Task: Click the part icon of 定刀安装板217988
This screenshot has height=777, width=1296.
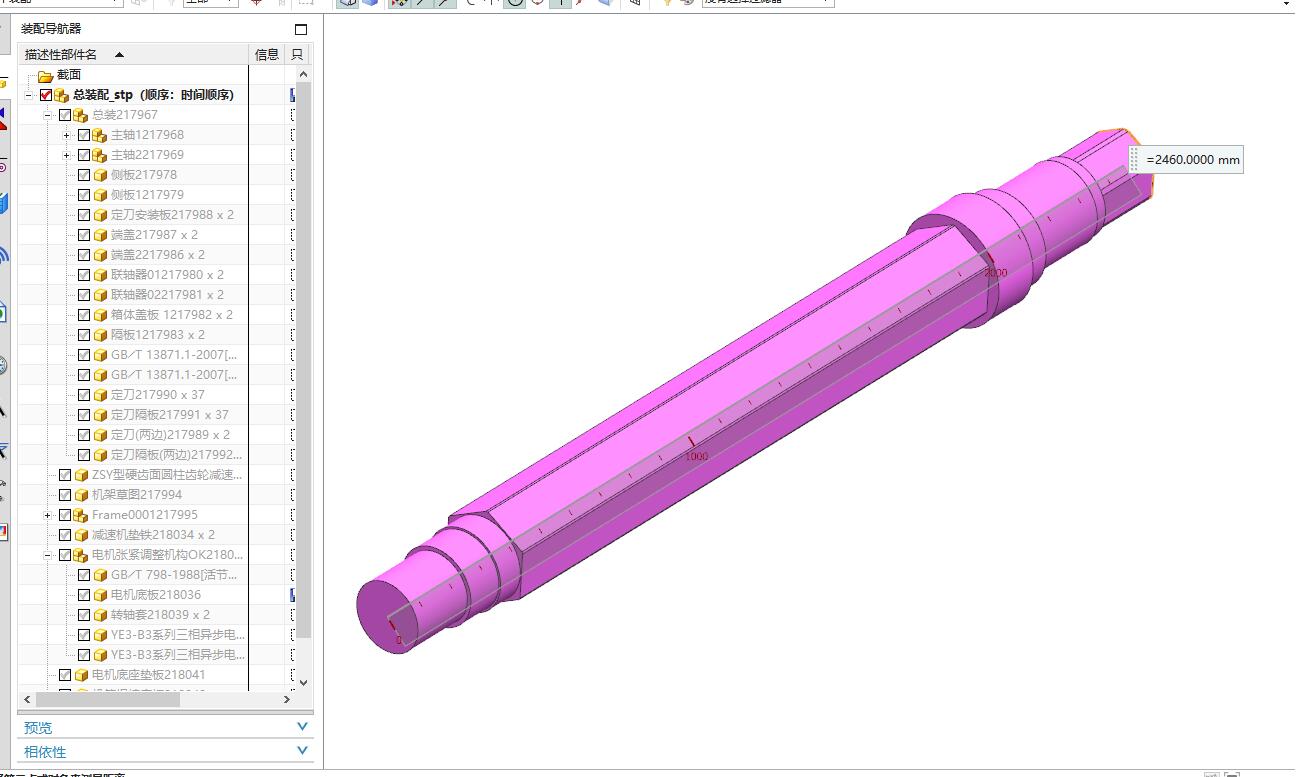Action: (100, 215)
